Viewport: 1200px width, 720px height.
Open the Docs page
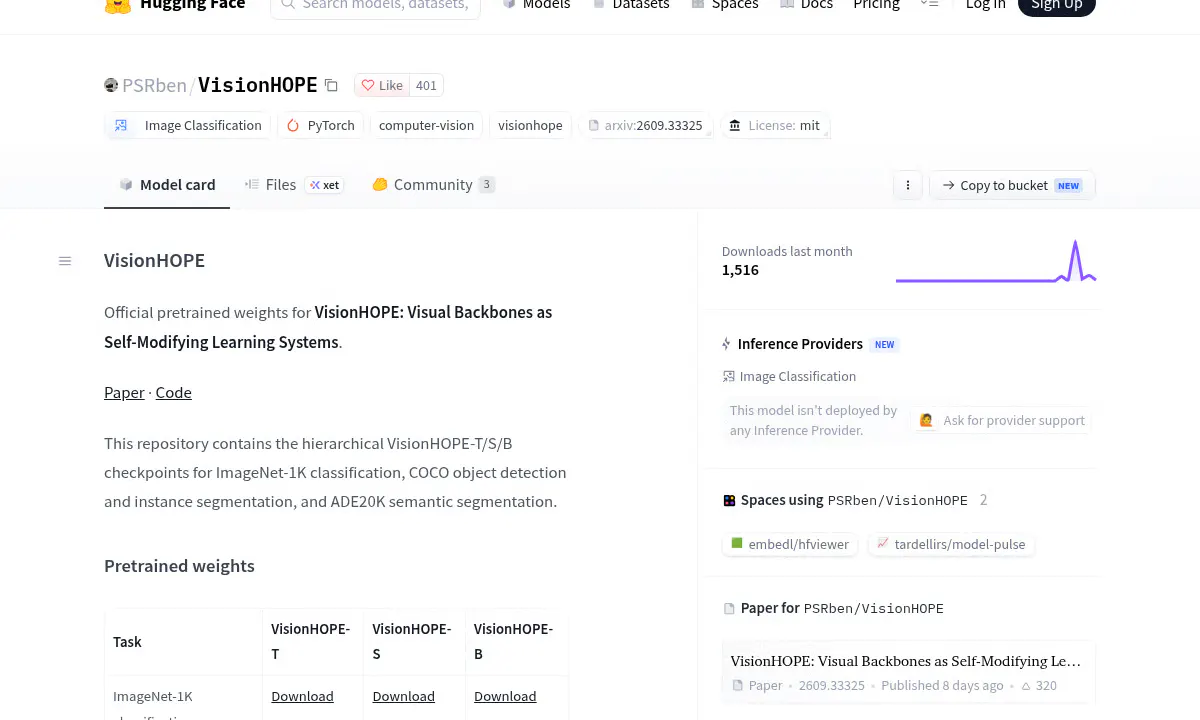pos(806,5)
